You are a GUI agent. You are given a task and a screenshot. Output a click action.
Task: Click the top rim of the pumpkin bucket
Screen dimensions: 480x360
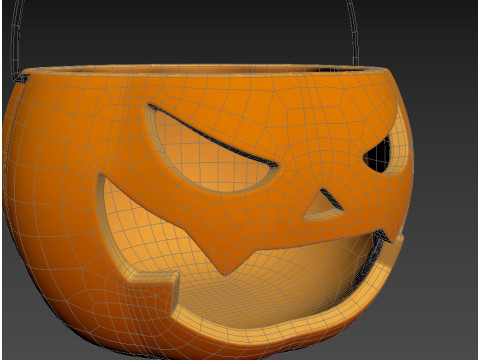tap(205, 69)
